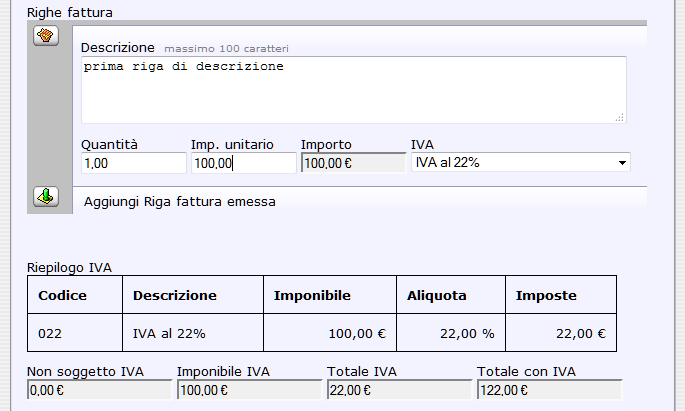Click the Aggiungi Riga fattura emessa link

pyautogui.click(x=180, y=201)
